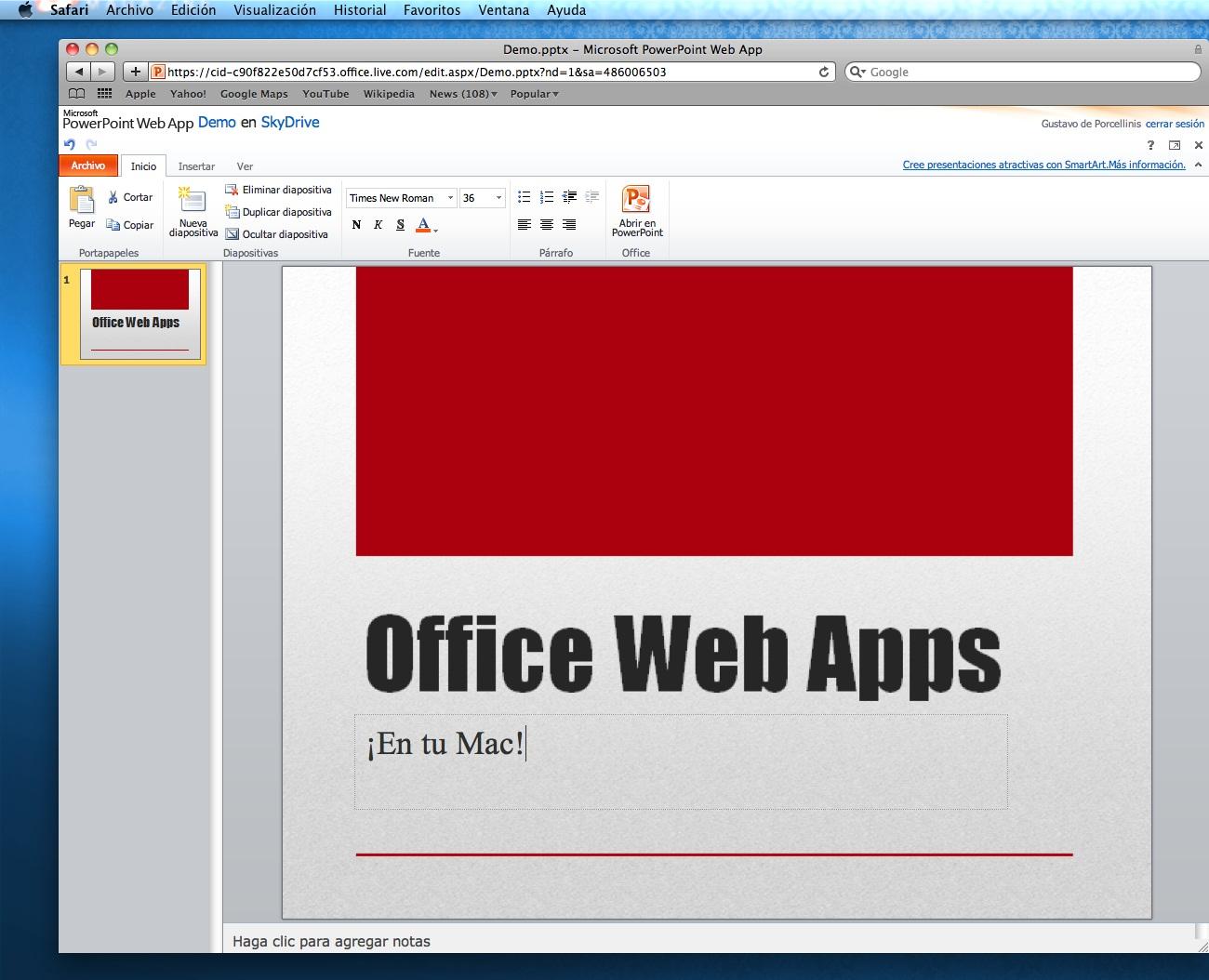Image resolution: width=1209 pixels, height=980 pixels.
Task: Click the ¡En tu Mac! subtitle text
Action: [445, 744]
